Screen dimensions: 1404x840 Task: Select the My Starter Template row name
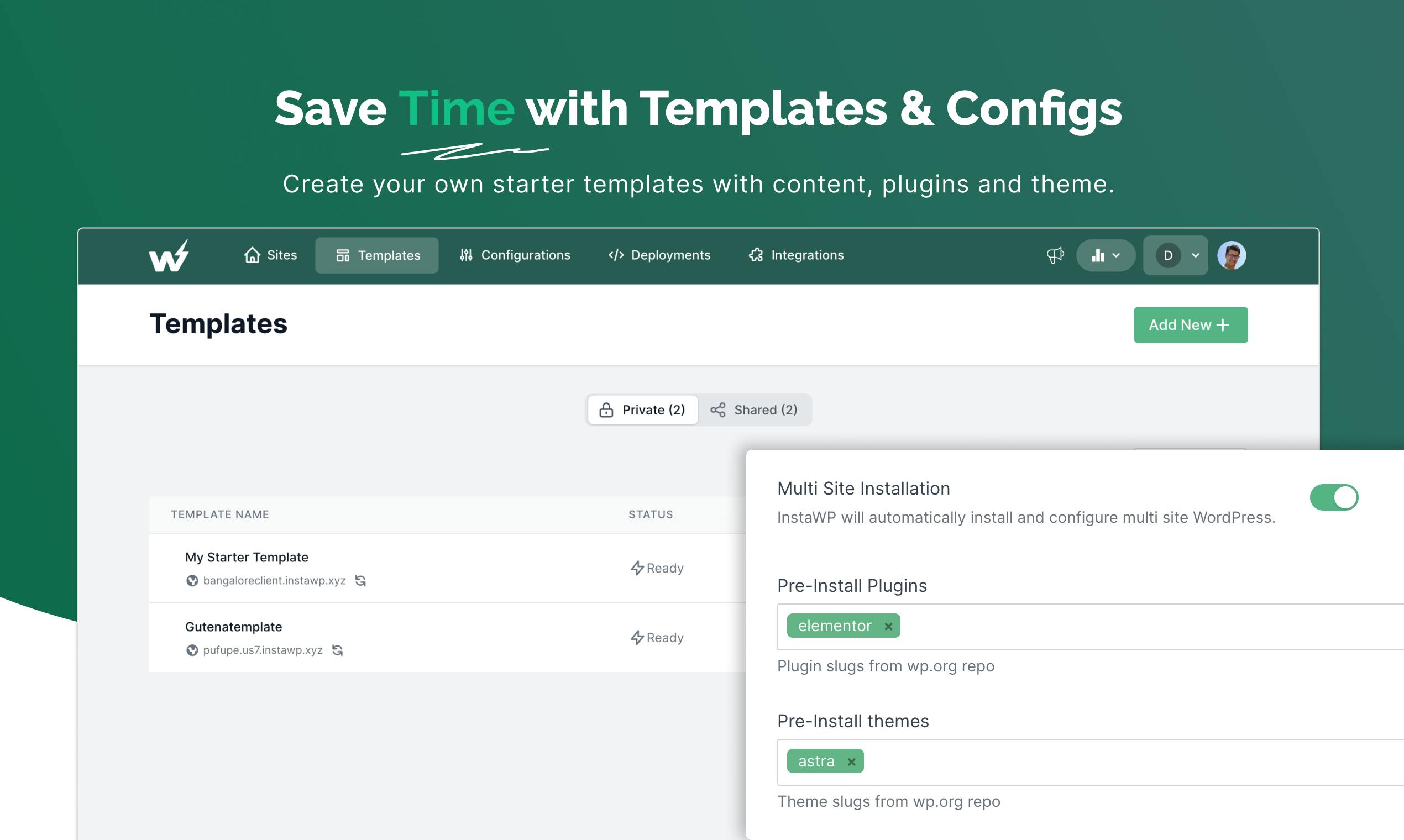coord(247,558)
